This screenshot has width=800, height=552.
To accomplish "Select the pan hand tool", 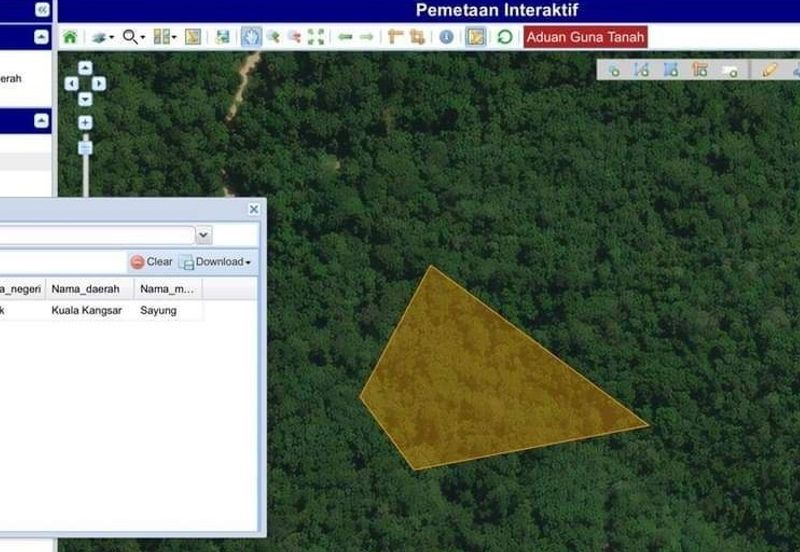I will click(250, 37).
